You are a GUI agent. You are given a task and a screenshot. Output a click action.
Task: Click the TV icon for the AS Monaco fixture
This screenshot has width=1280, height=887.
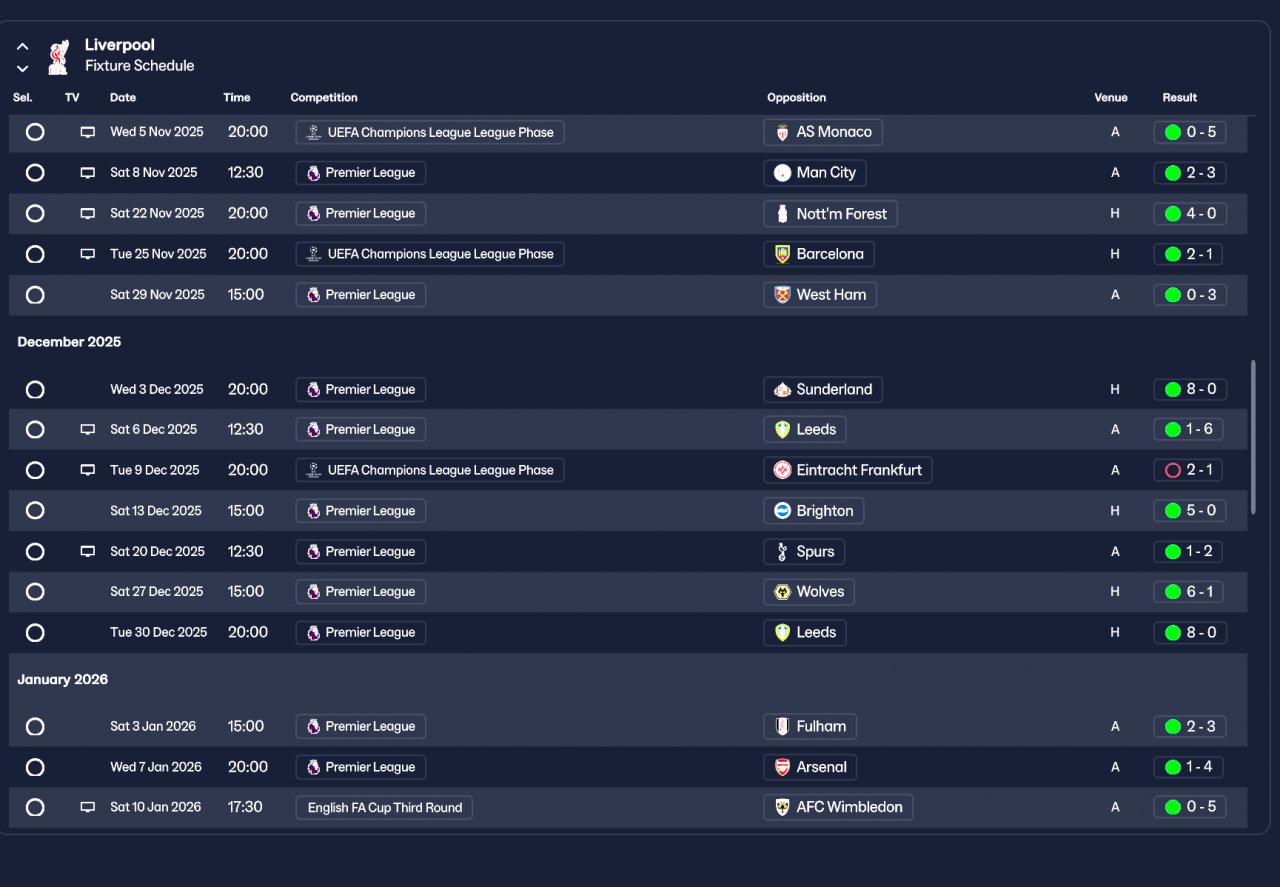[88, 132]
